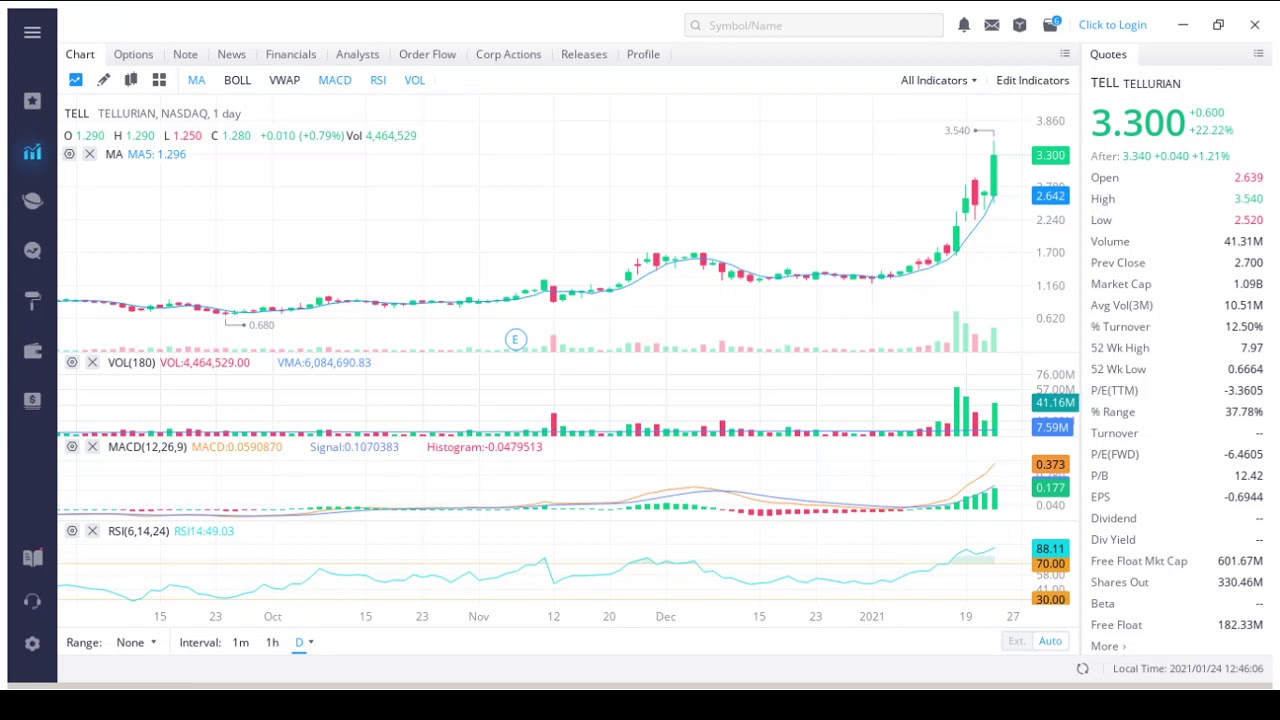Open the Quotes panel list menu icon

tap(1258, 54)
